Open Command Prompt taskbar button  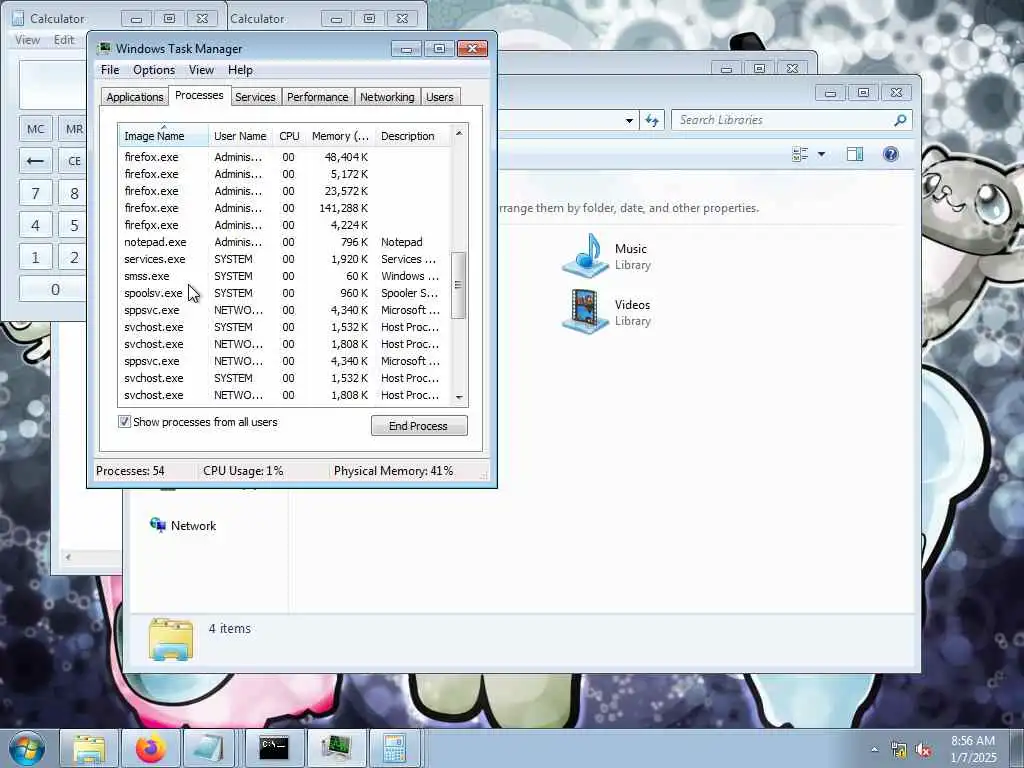click(x=273, y=748)
